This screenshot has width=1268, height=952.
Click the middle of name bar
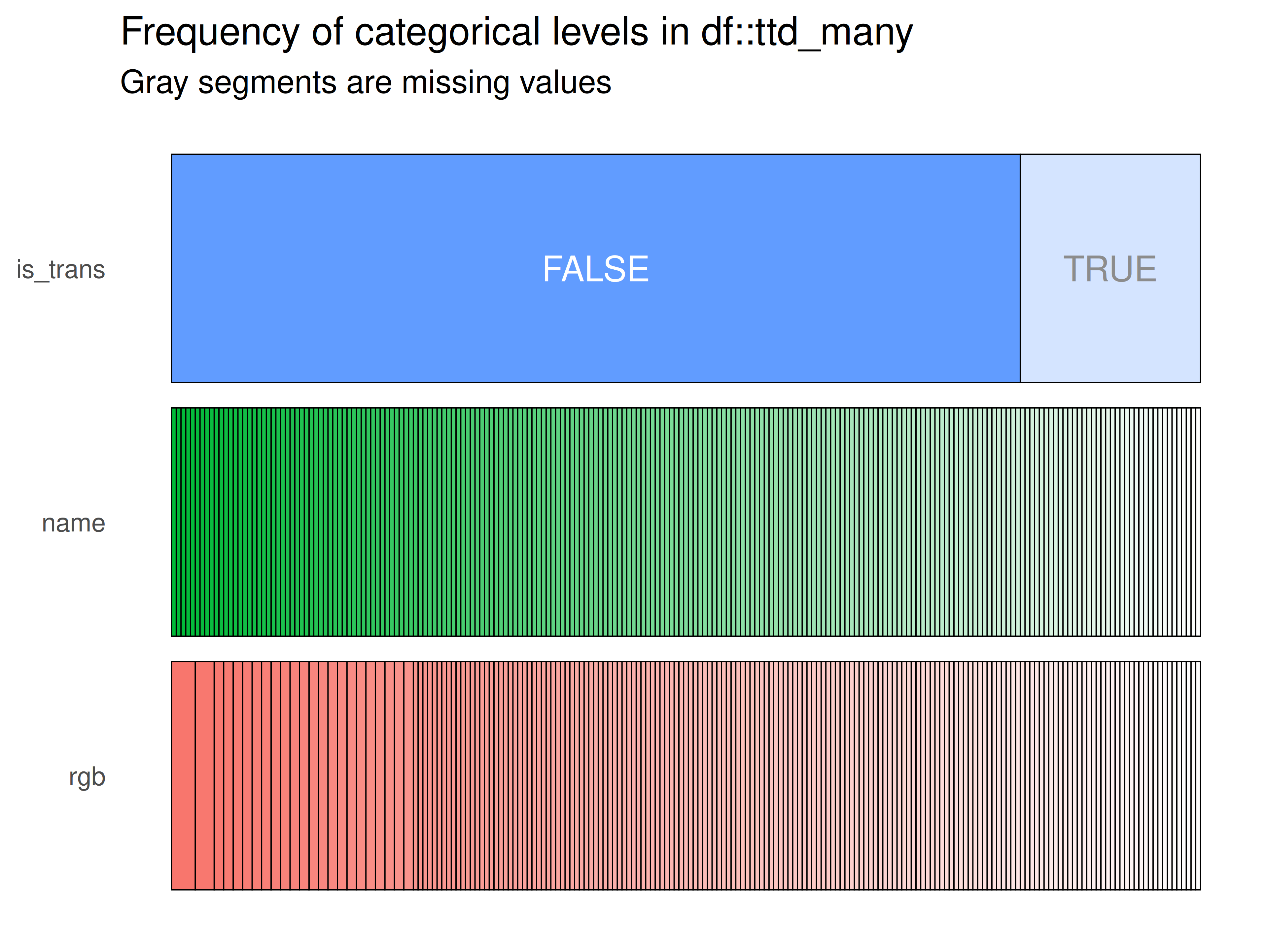tap(686, 522)
